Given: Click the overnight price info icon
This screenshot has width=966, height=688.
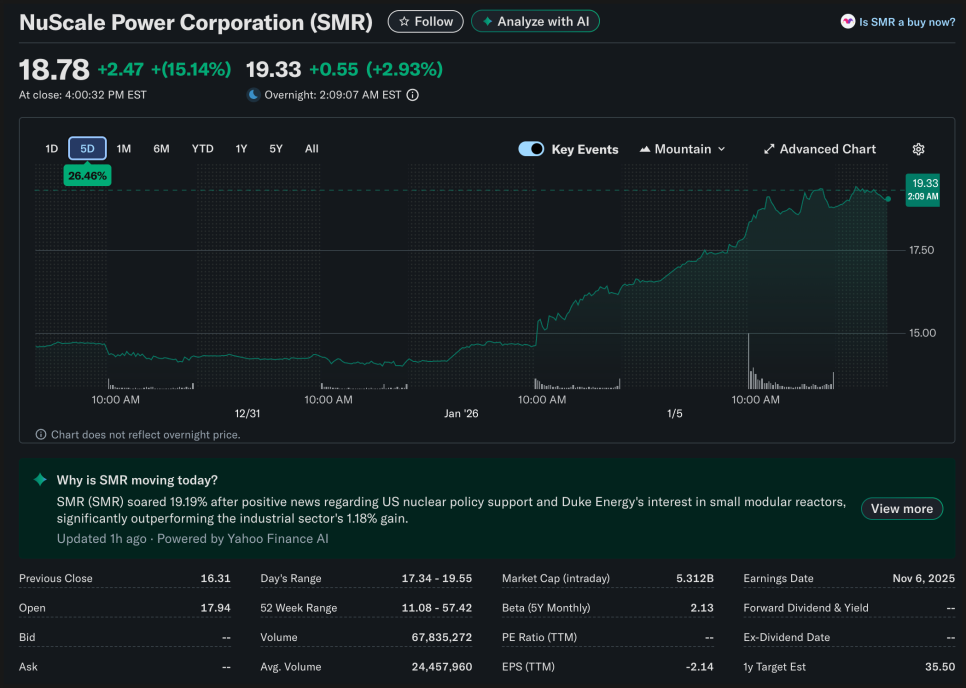Looking at the screenshot, I should click(x=413, y=95).
